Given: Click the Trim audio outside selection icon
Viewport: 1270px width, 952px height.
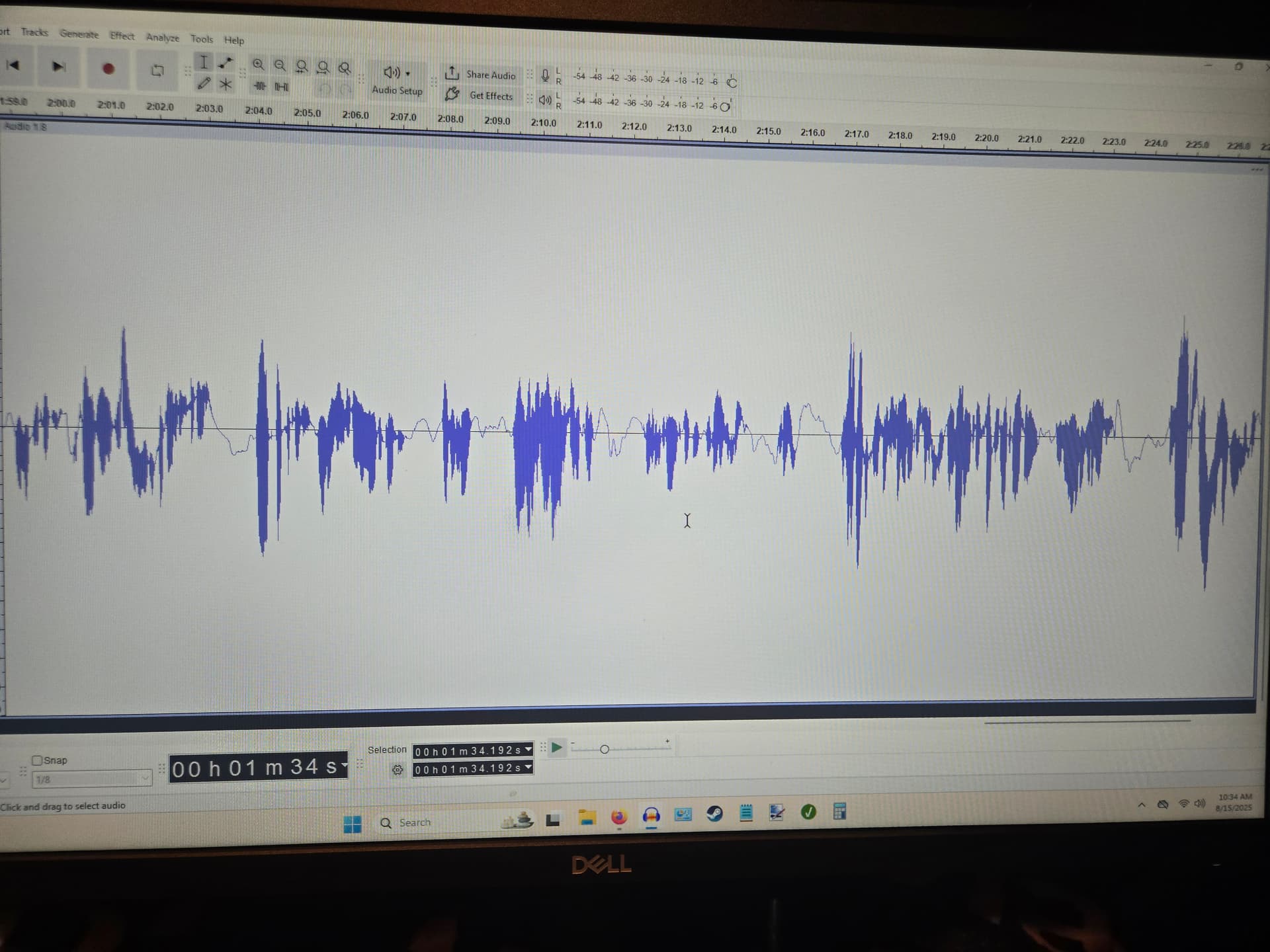Looking at the screenshot, I should tap(260, 86).
